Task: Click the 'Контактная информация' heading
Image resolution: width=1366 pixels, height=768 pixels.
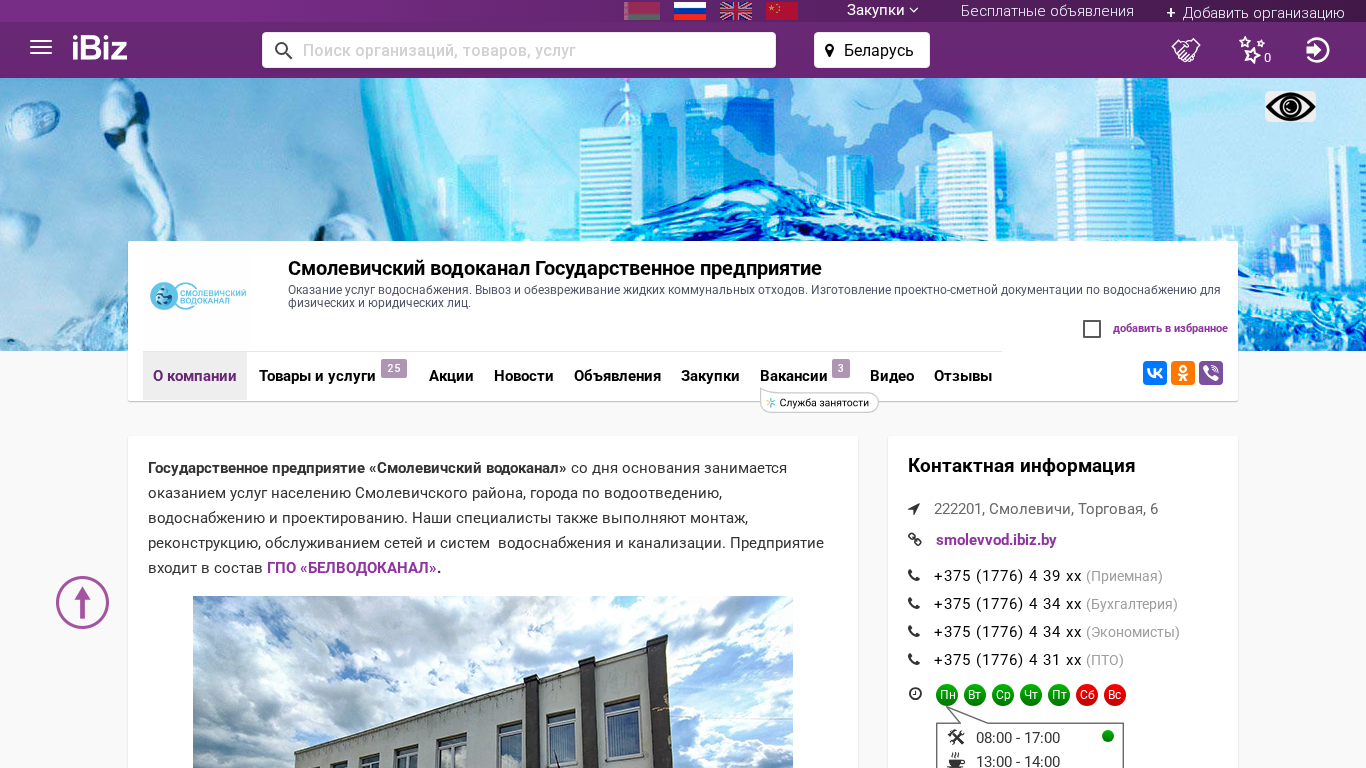Action: [x=1021, y=466]
